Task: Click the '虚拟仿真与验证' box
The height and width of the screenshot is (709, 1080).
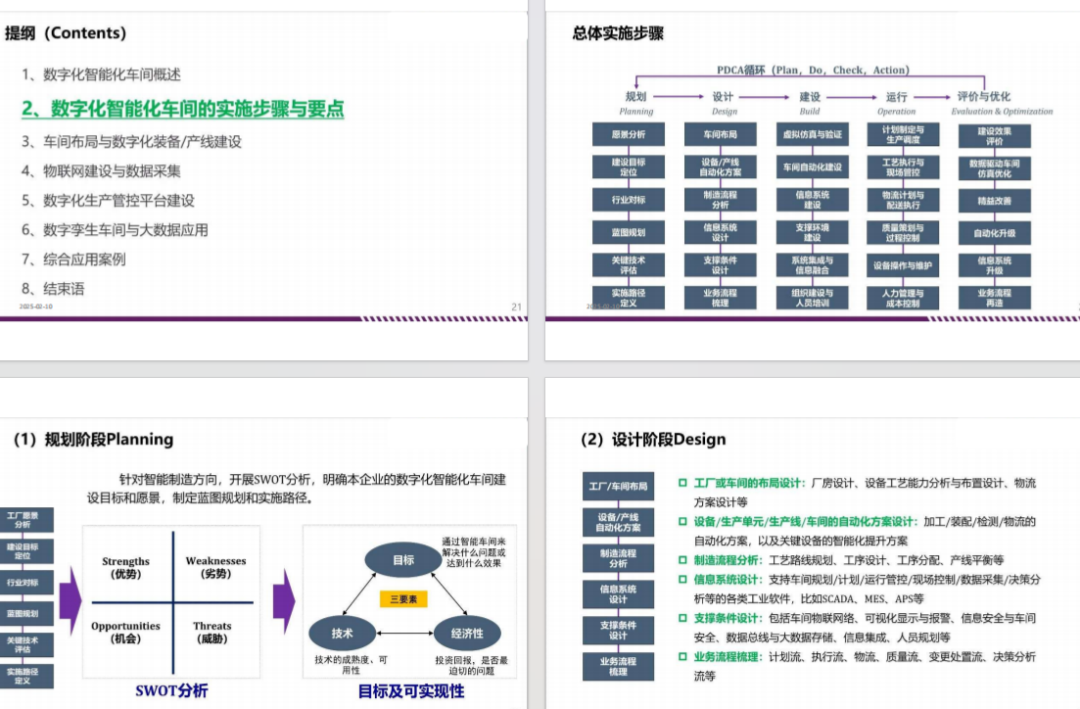Action: coord(812,134)
